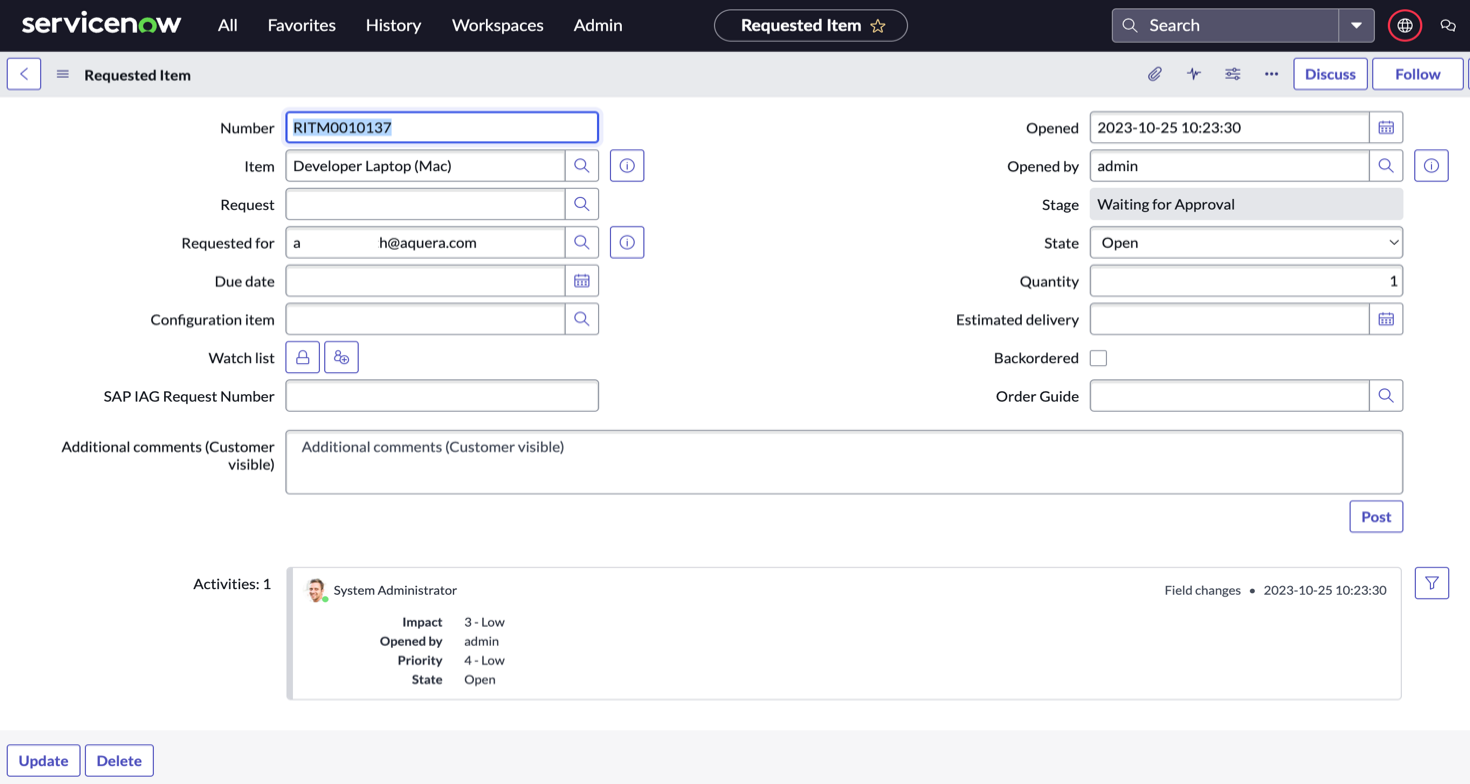1470x784 pixels.
Task: Click the Due date input field
Action: click(x=426, y=281)
